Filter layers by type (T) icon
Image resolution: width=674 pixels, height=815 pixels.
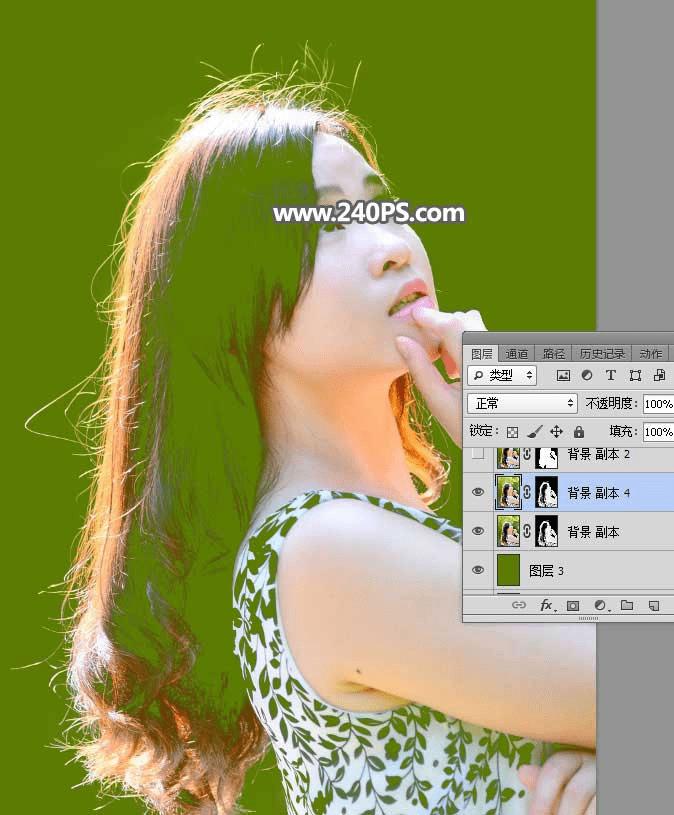611,375
